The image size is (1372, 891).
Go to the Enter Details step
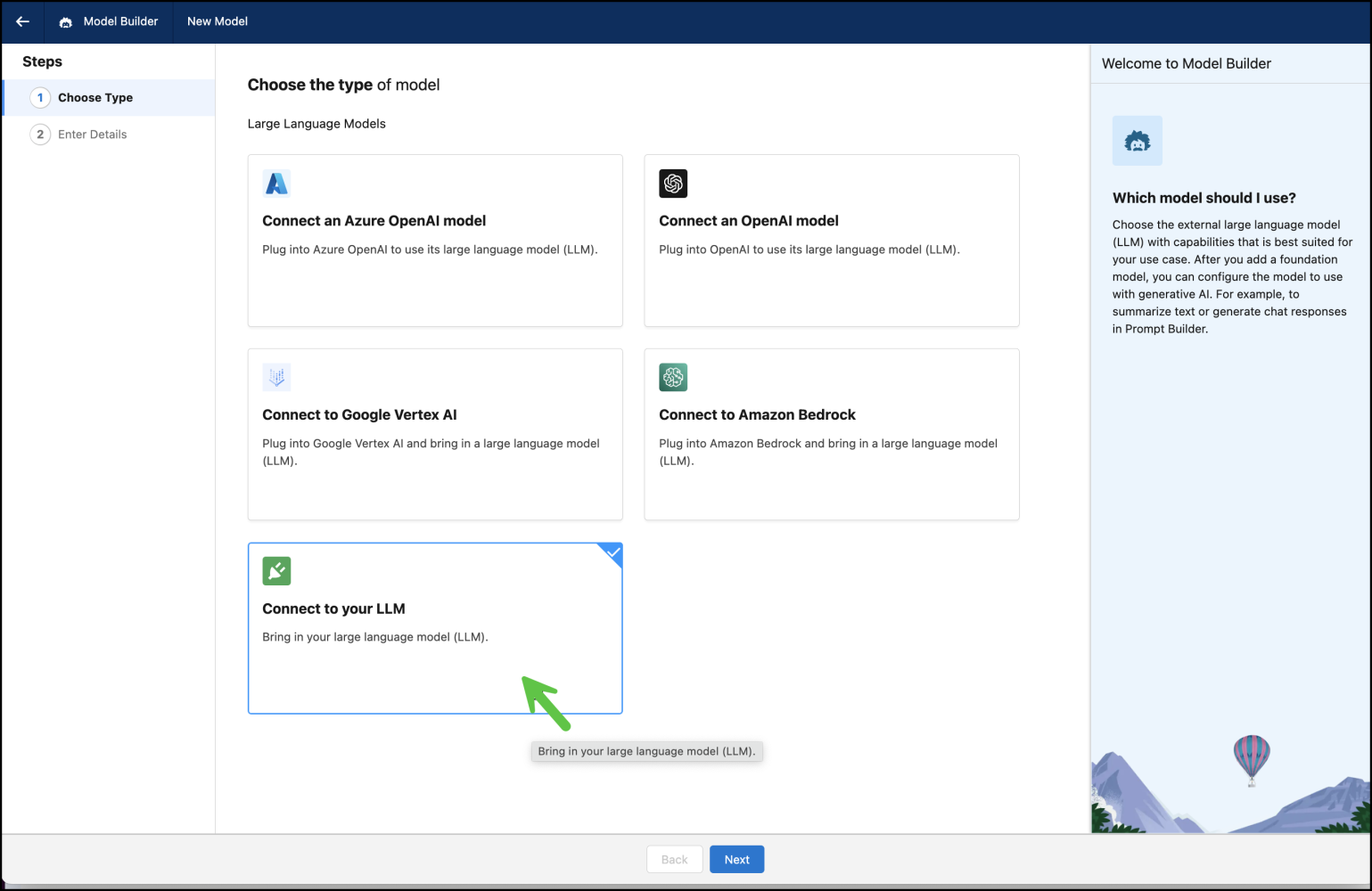(x=109, y=135)
